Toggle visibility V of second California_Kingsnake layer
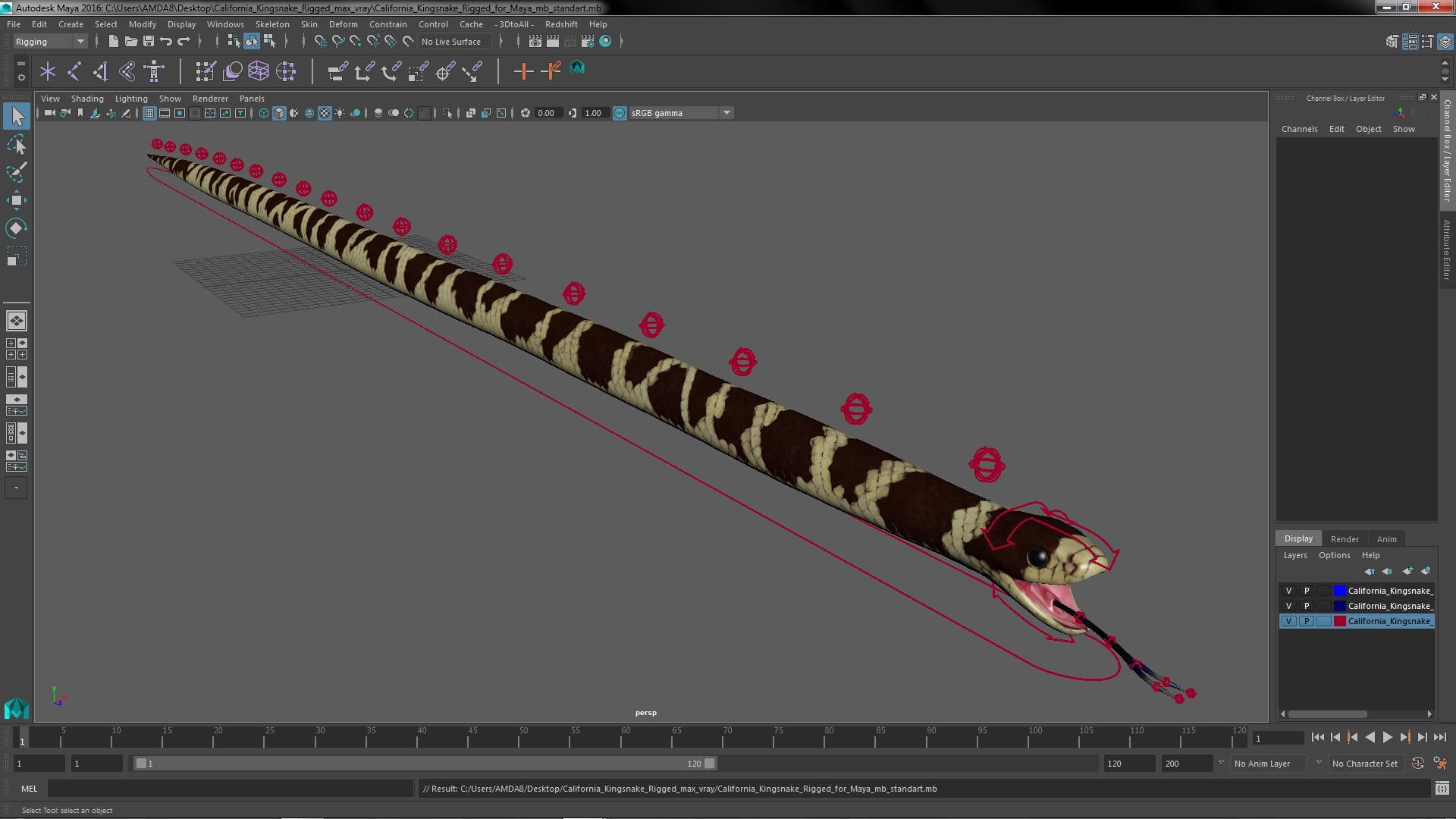The height and width of the screenshot is (819, 1456). click(1288, 606)
